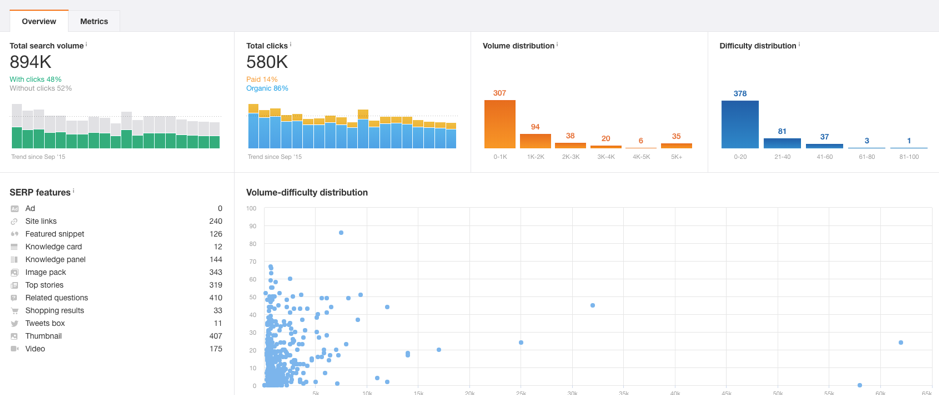Click the 894K total search volume value
The width and height of the screenshot is (939, 395).
click(x=31, y=62)
